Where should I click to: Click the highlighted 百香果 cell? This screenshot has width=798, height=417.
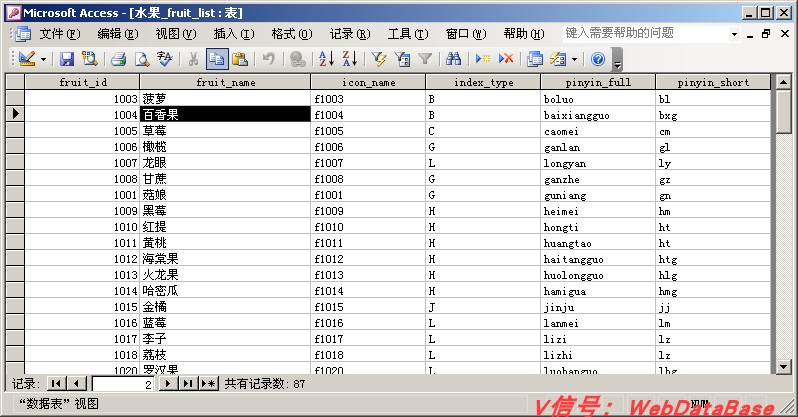(x=225, y=114)
